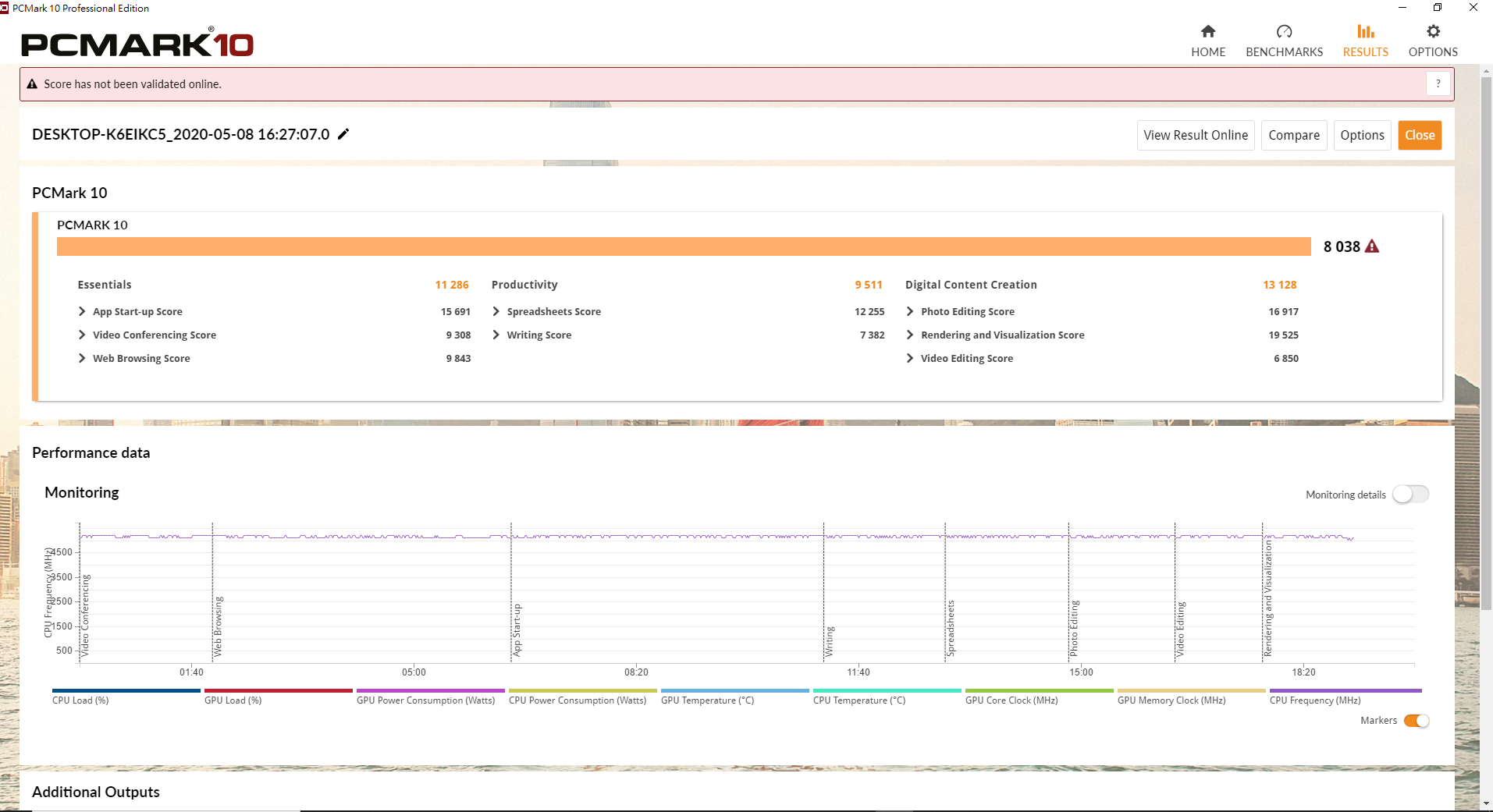
Task: Click the Writing timeline marker
Action: tap(830, 640)
